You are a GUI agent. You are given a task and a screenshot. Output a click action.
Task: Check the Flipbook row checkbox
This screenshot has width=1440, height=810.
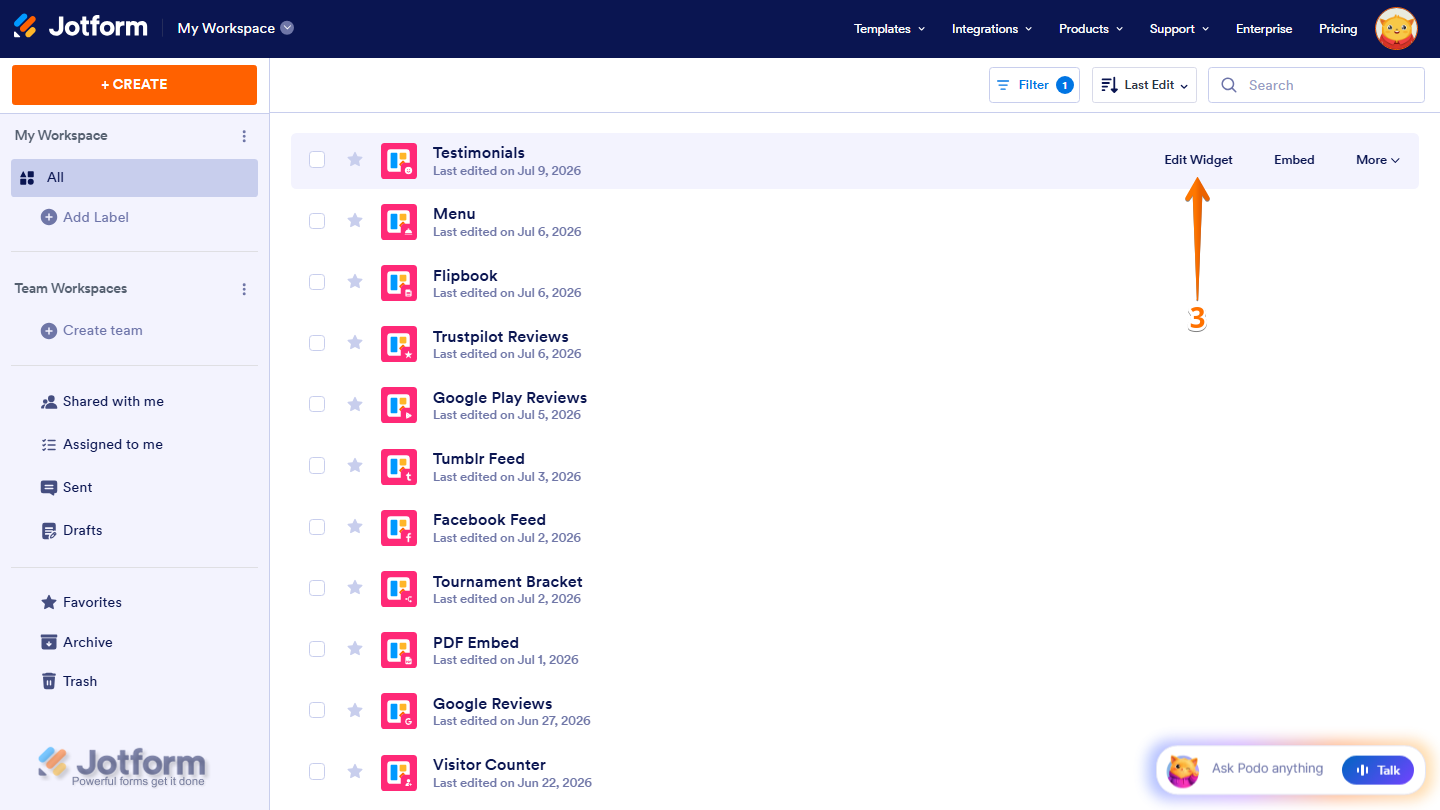pyautogui.click(x=317, y=282)
